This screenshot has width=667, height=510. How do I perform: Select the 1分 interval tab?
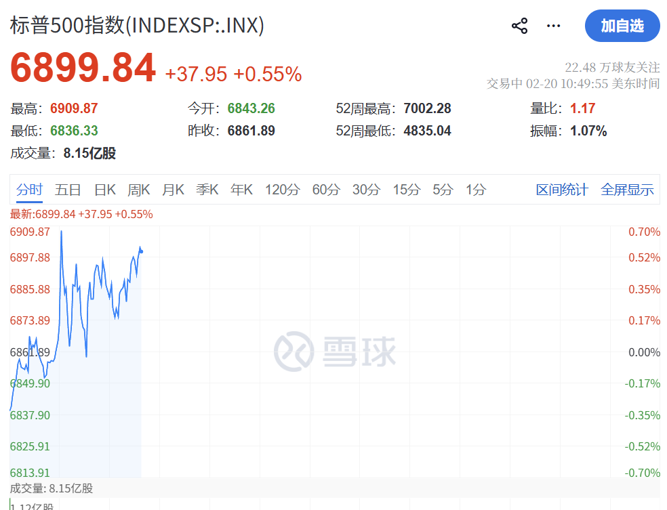coord(476,190)
